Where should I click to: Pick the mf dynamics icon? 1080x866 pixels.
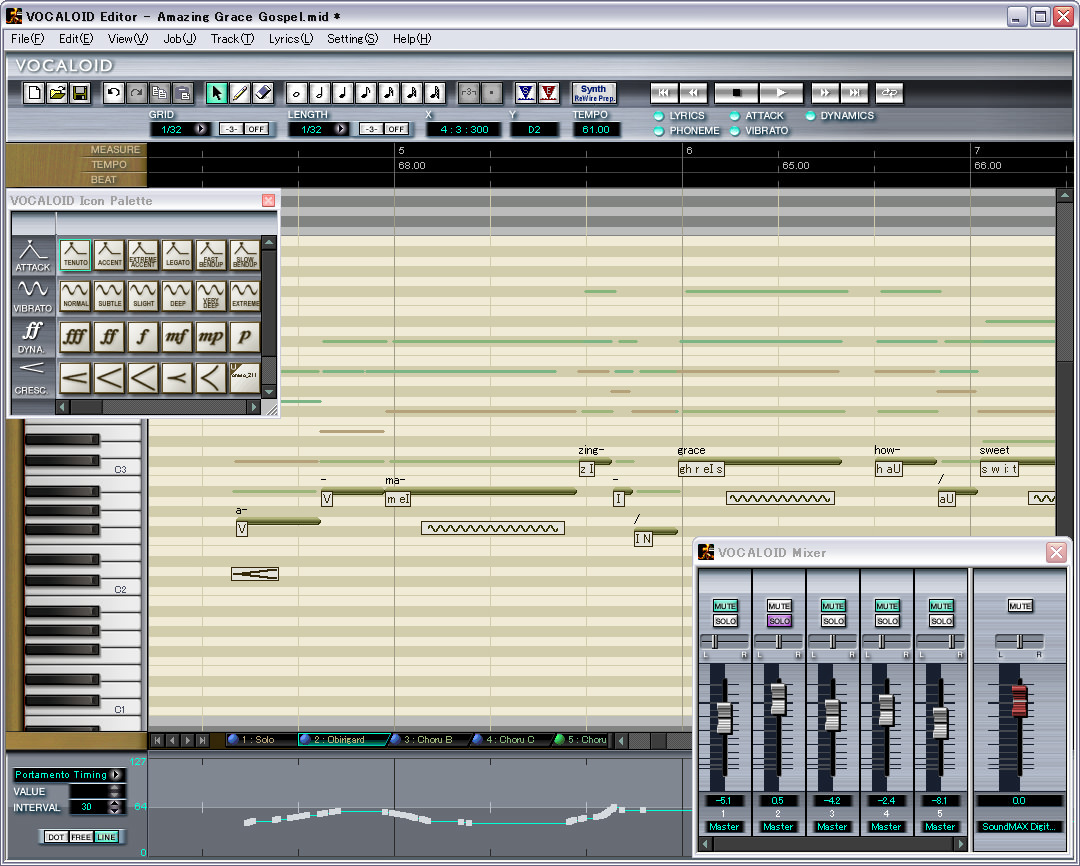177,337
